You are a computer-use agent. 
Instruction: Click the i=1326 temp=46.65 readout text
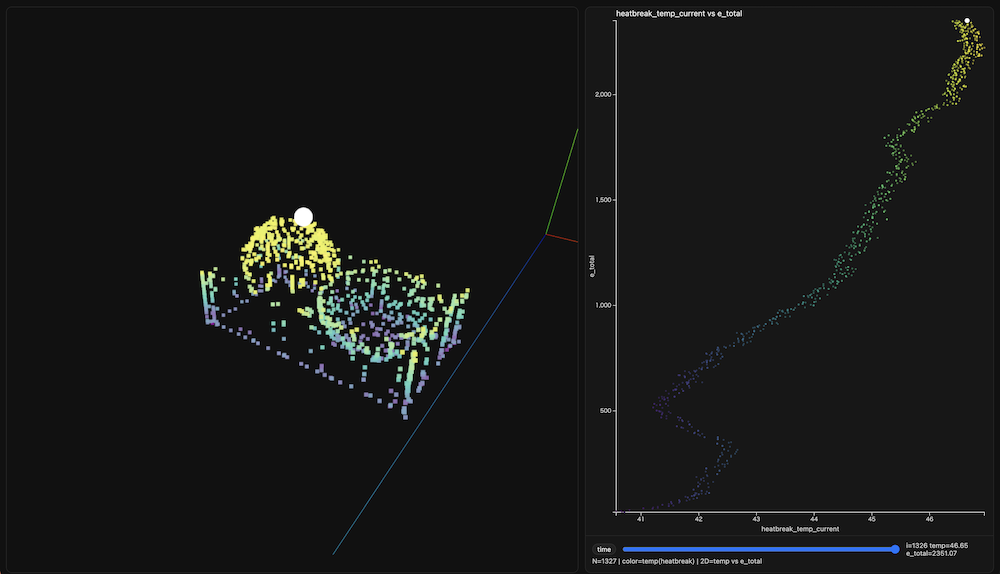pos(936,545)
